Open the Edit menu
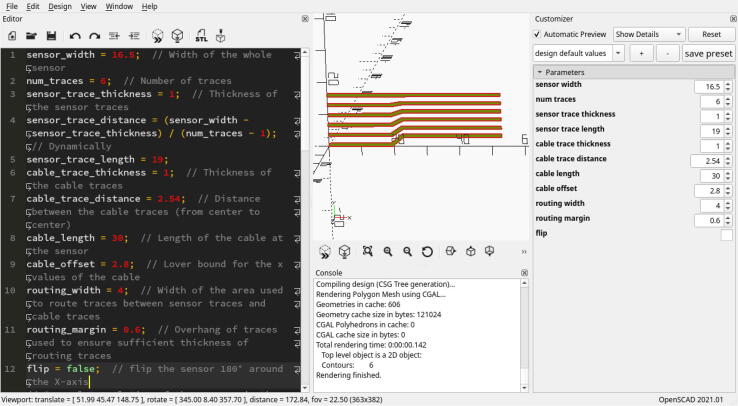738x406 pixels. 32,7
